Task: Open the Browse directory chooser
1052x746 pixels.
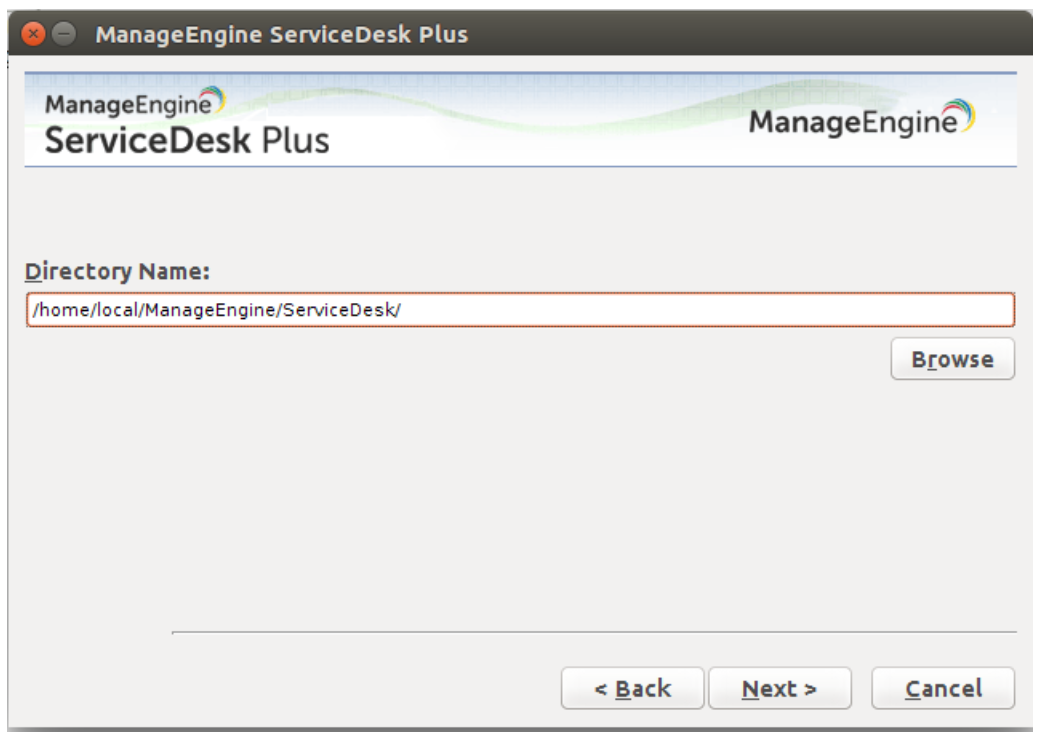Action: [x=952, y=360]
